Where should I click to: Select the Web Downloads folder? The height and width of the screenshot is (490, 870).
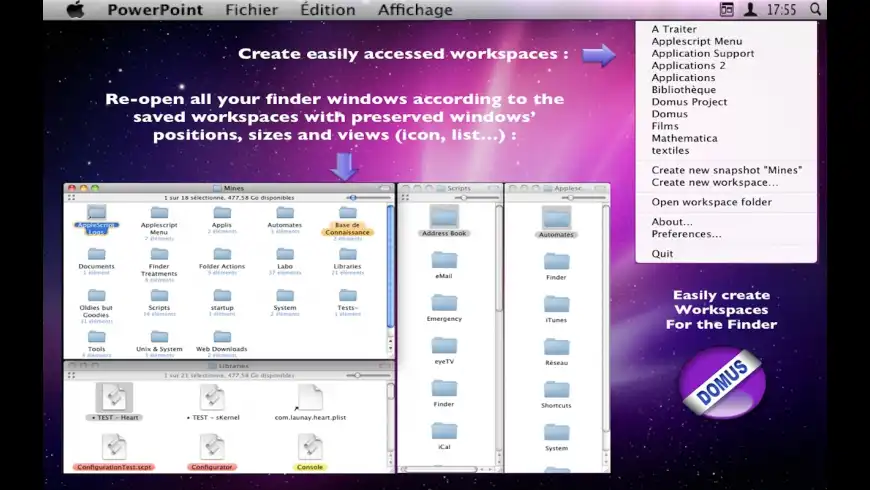[222, 343]
